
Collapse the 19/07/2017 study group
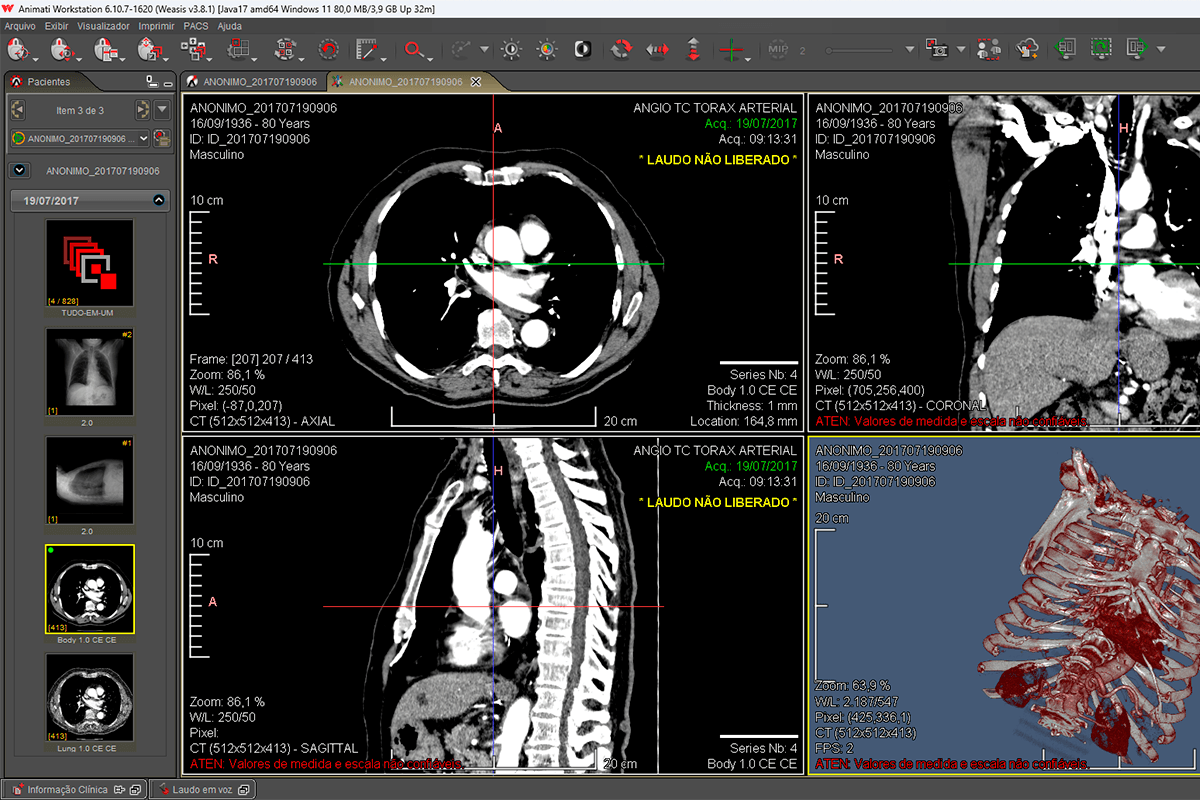click(x=159, y=200)
